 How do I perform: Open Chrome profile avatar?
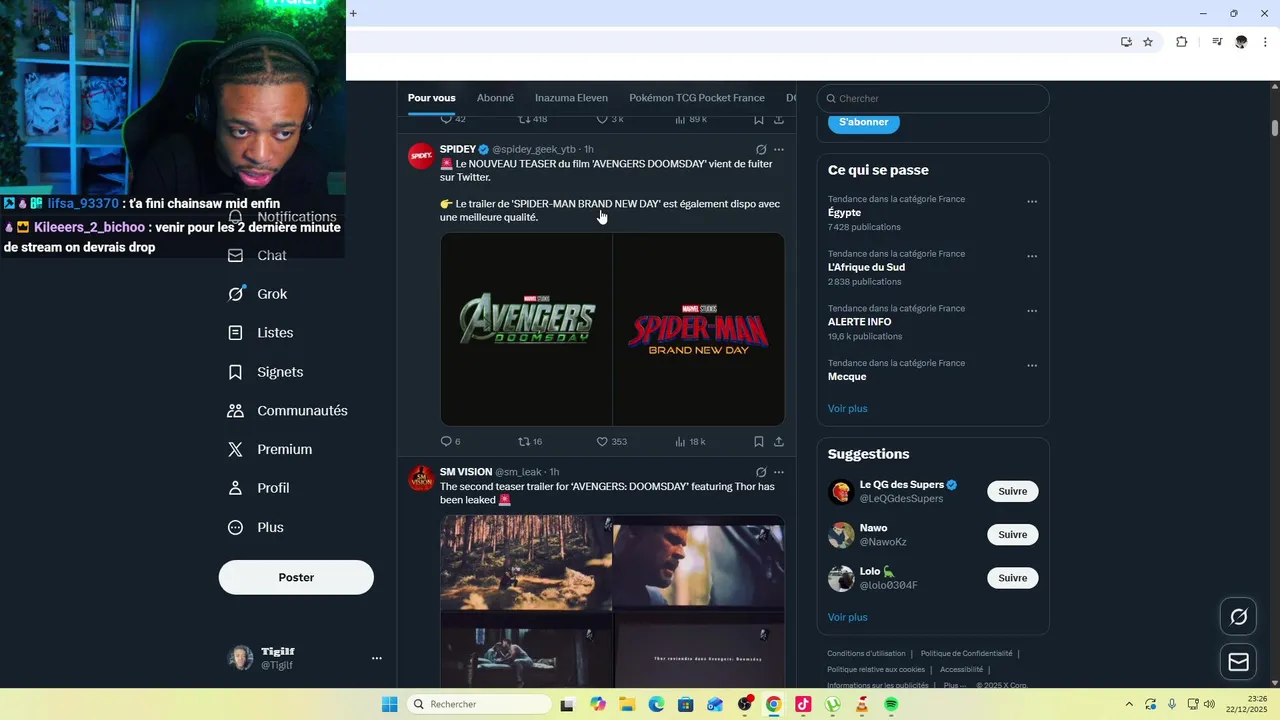[x=1241, y=42]
